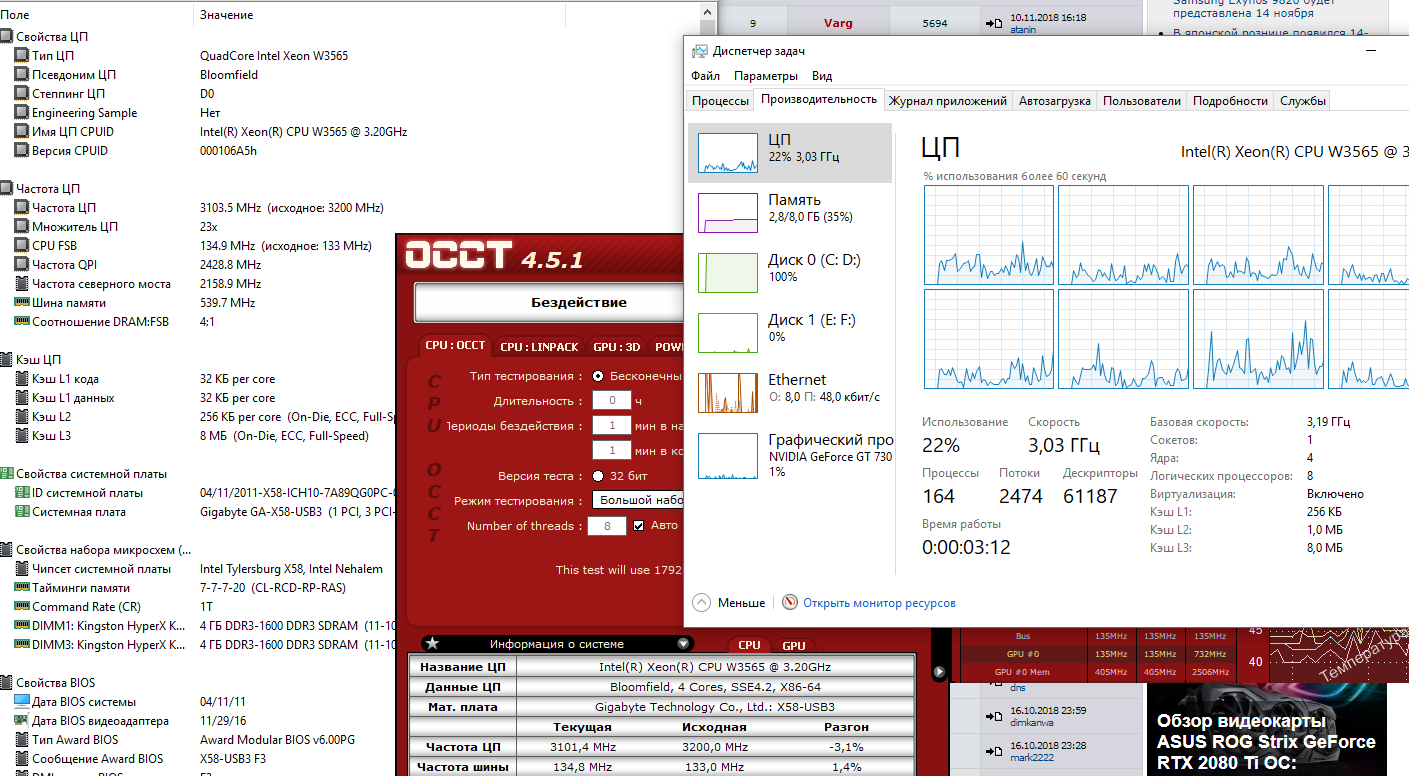Click the Длительность hours input field

[611, 401]
